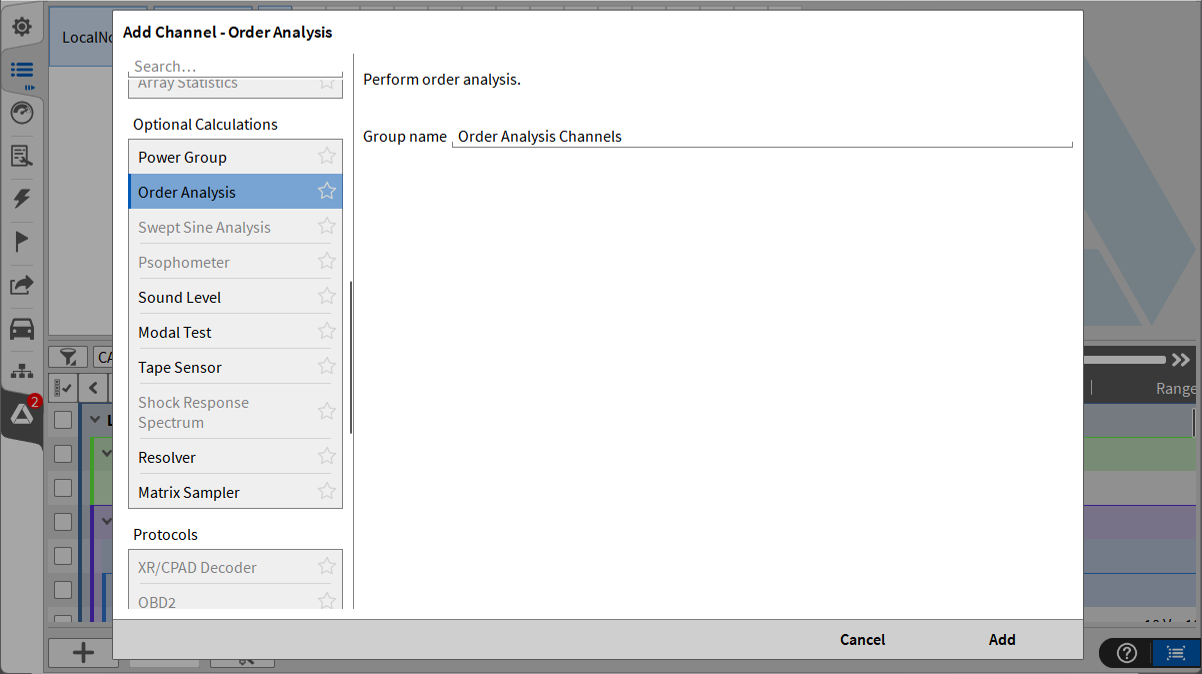The image size is (1202, 674).
Task: Click the channel list icon in sidebar
Action: pyautogui.click(x=21, y=70)
